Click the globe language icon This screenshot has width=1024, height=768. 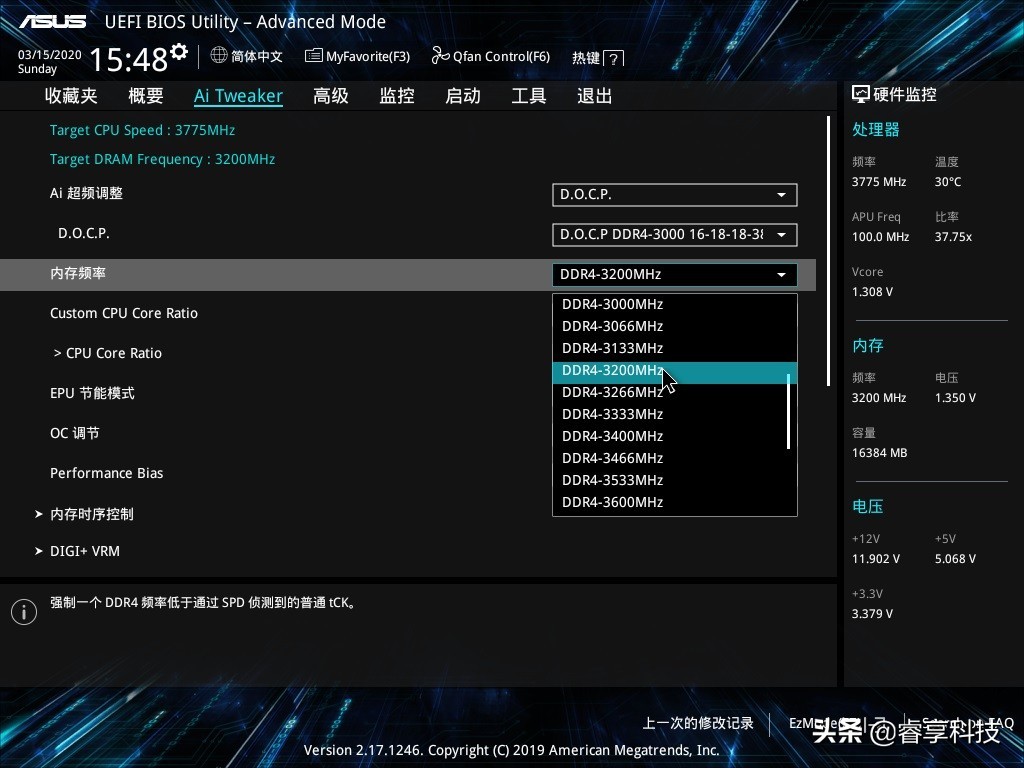(219, 56)
